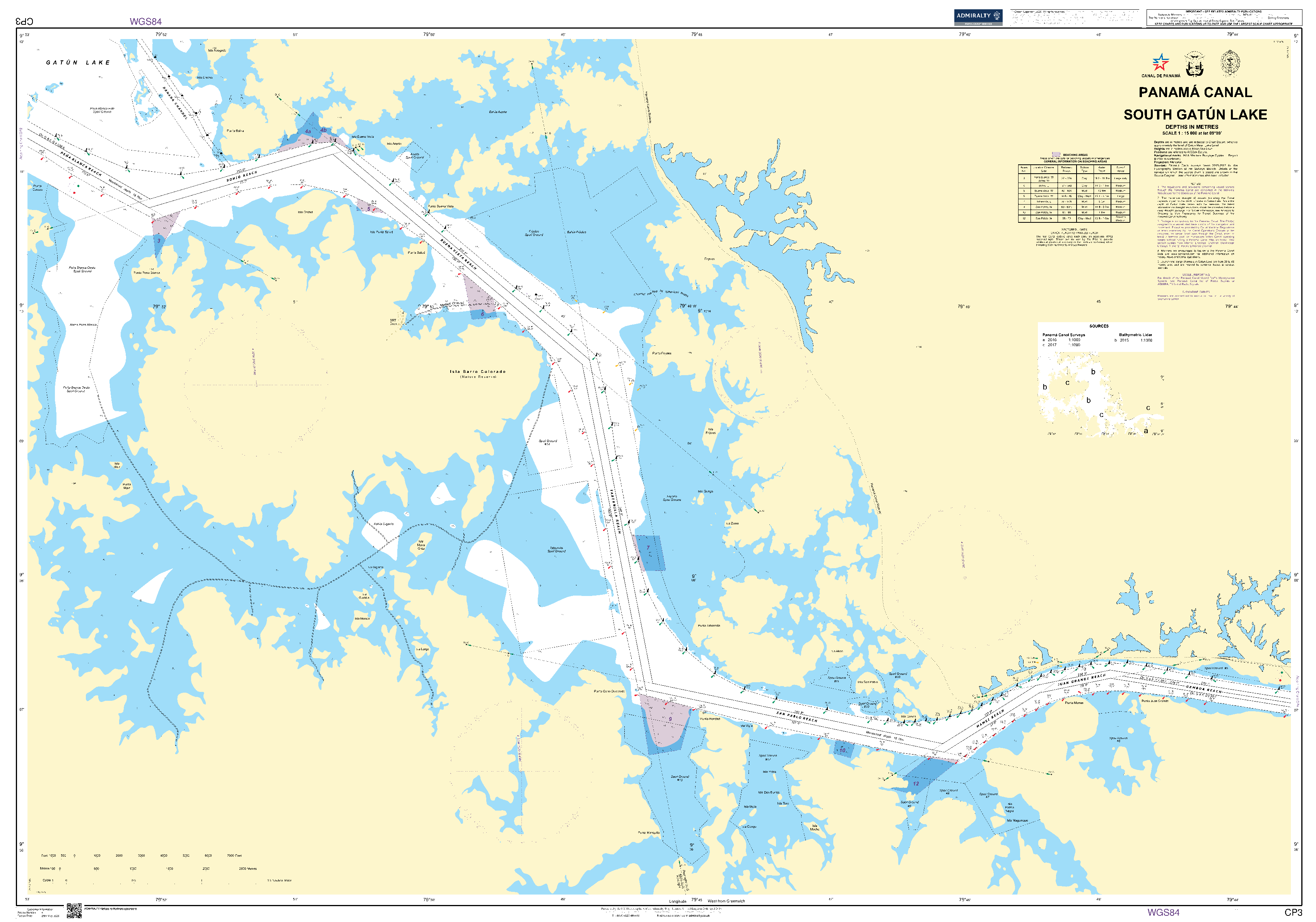The image size is (1316, 922).
Task: Click beaching area 4b
Action: (x=323, y=130)
